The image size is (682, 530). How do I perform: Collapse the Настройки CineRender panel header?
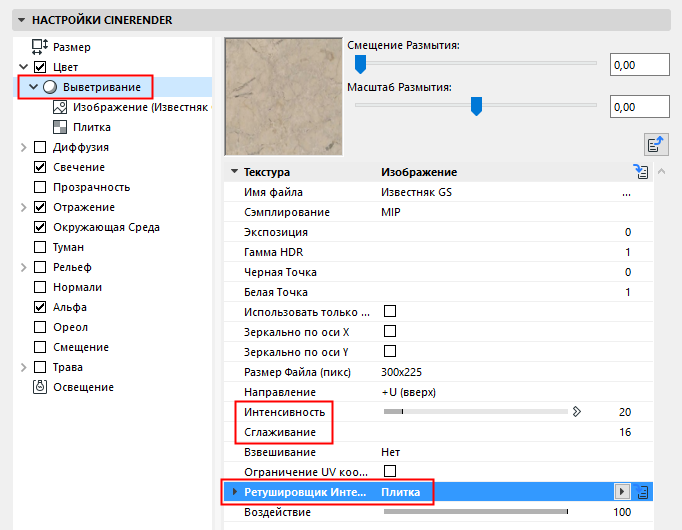19,20
